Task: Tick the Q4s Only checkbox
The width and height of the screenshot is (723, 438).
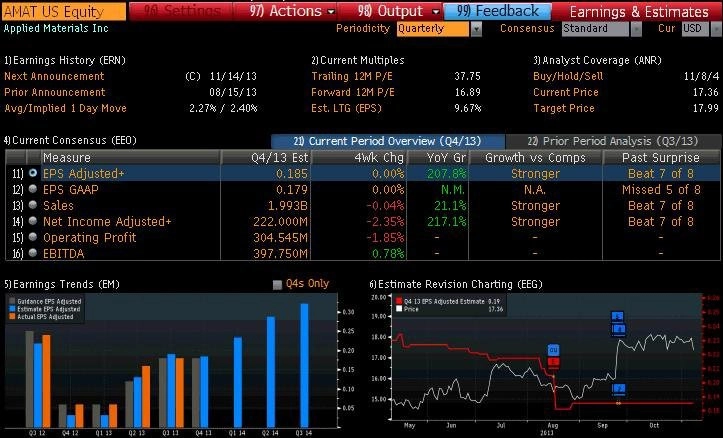Action: coord(277,284)
